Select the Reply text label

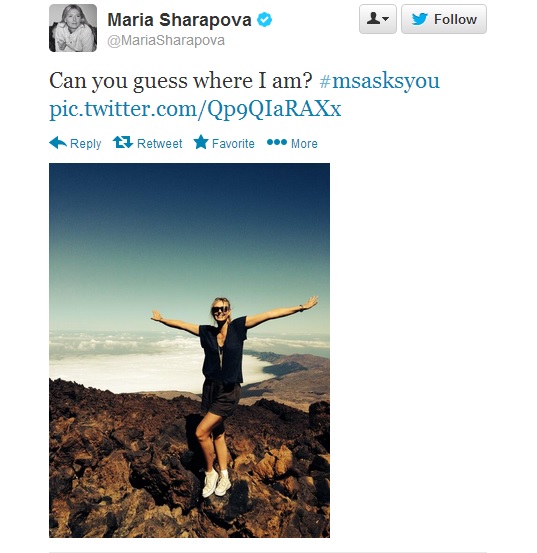pyautogui.click(x=85, y=144)
